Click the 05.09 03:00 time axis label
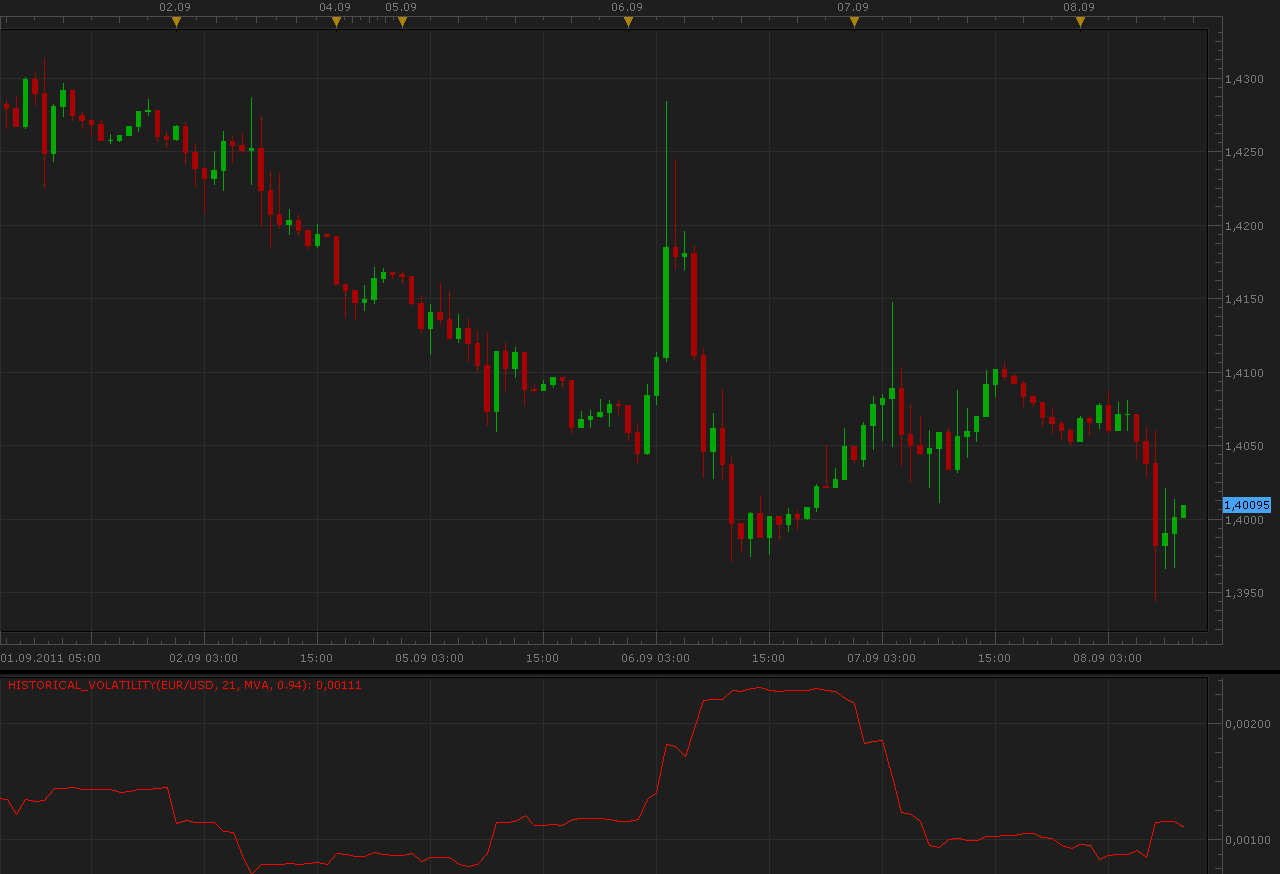Viewport: 1280px width, 874px height. [430, 658]
